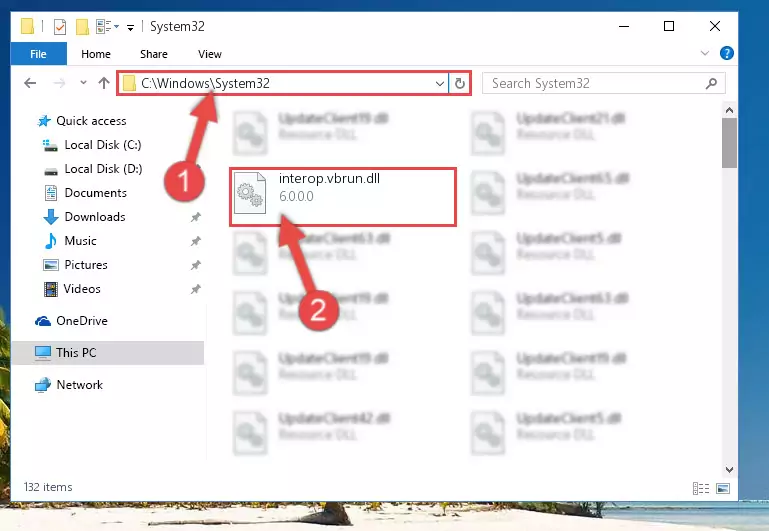Open Recent locations dropdown arrow
The image size is (769, 531).
(83, 83)
